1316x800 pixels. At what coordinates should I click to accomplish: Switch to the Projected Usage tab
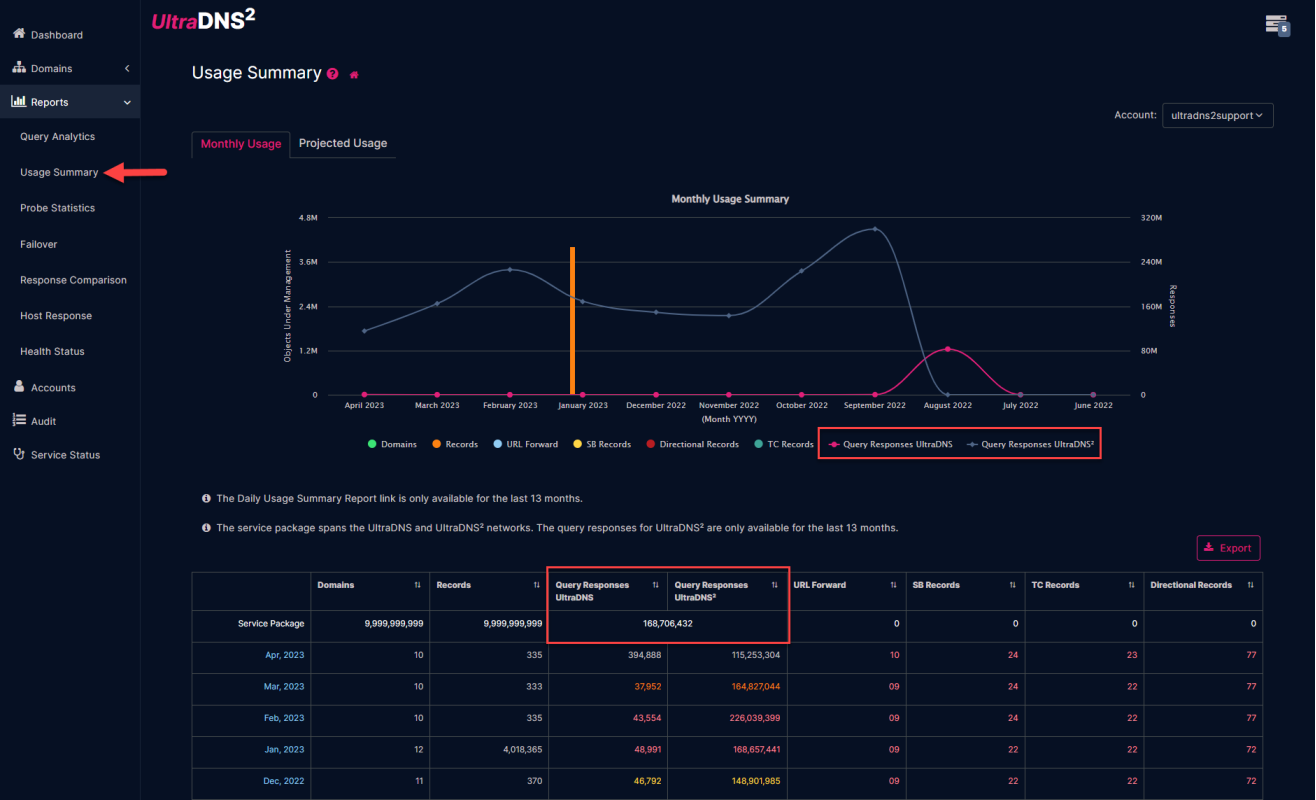(342, 143)
